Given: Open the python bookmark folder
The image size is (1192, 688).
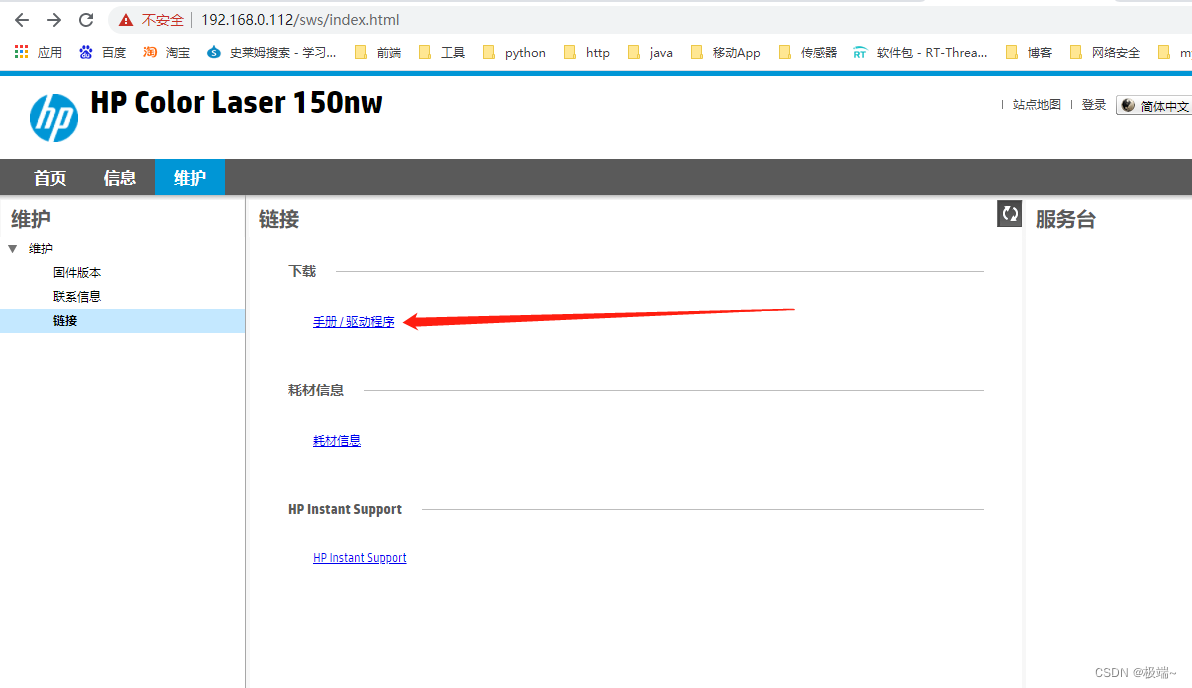Looking at the screenshot, I should coord(514,52).
